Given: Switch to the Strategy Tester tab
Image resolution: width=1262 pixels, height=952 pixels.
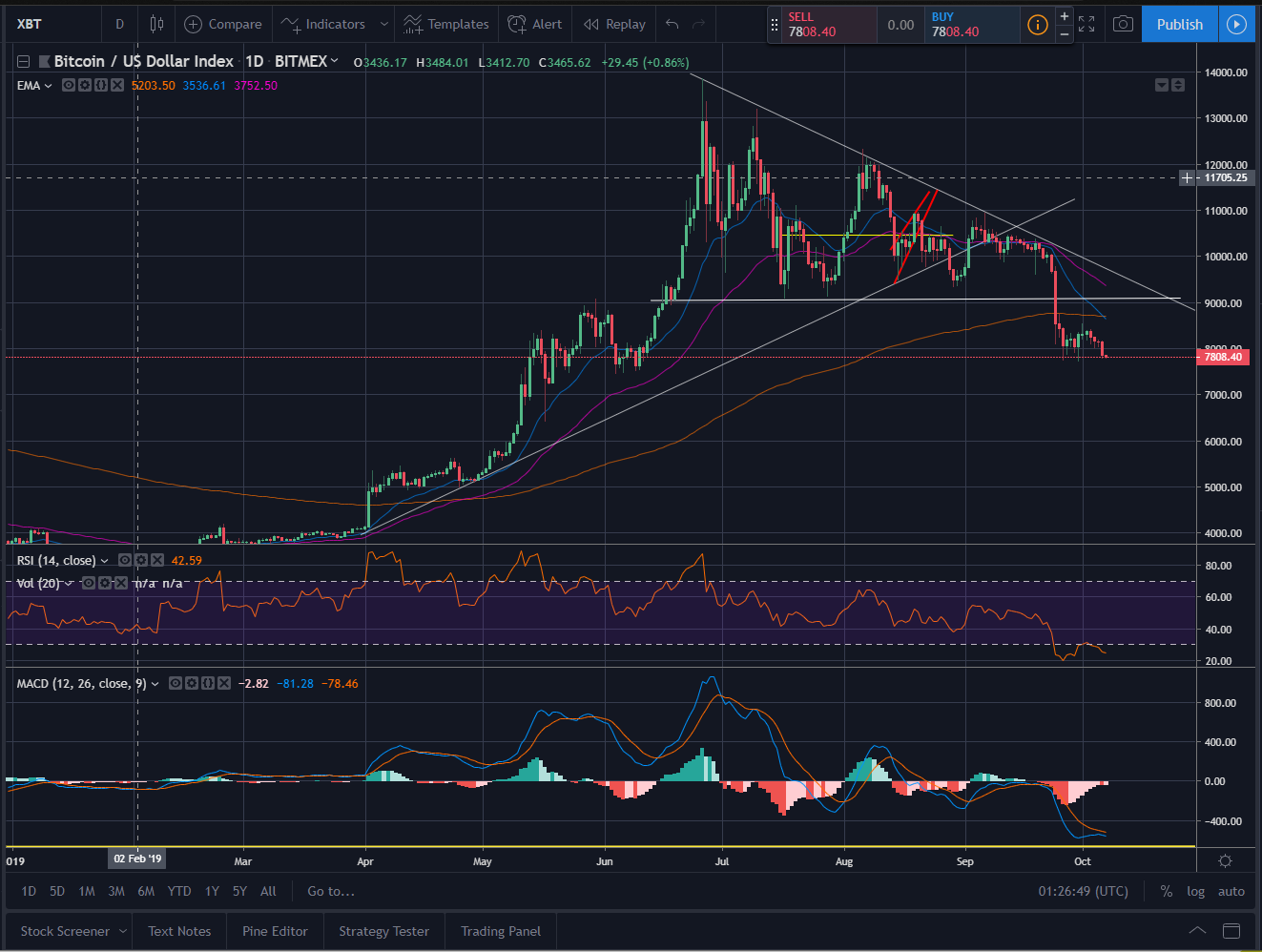Looking at the screenshot, I should pyautogui.click(x=383, y=931).
